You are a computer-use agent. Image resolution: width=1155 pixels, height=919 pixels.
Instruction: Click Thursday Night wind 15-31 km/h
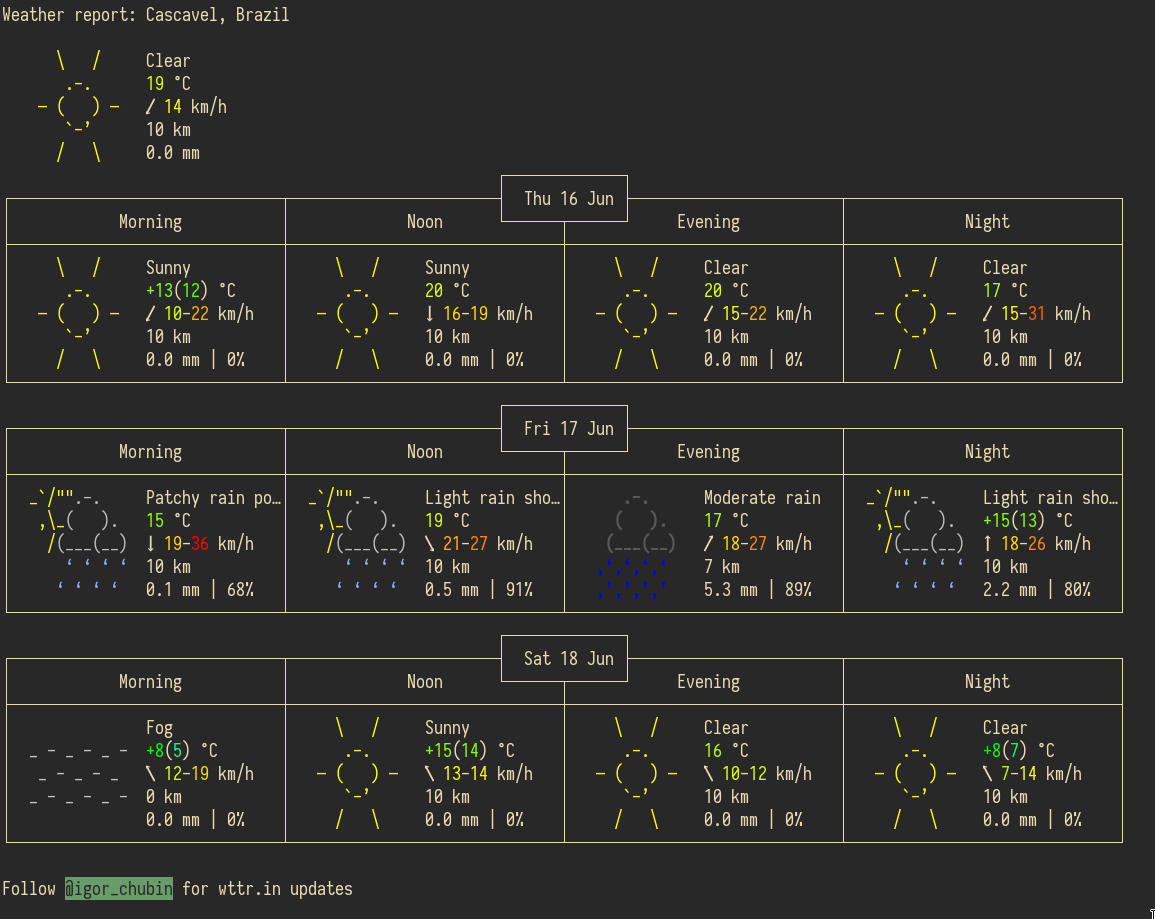tap(1037, 314)
